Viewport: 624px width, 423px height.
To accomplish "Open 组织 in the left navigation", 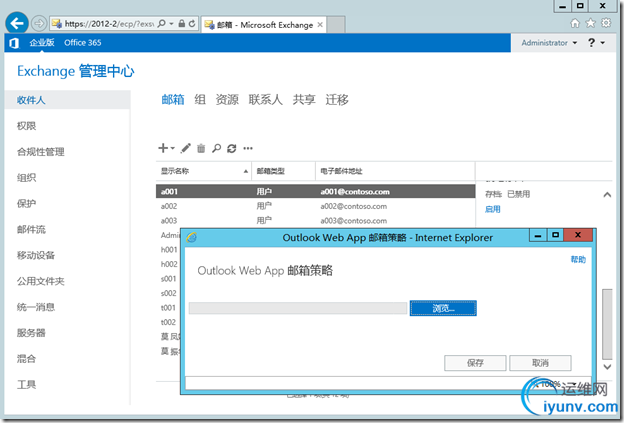I will point(27,177).
